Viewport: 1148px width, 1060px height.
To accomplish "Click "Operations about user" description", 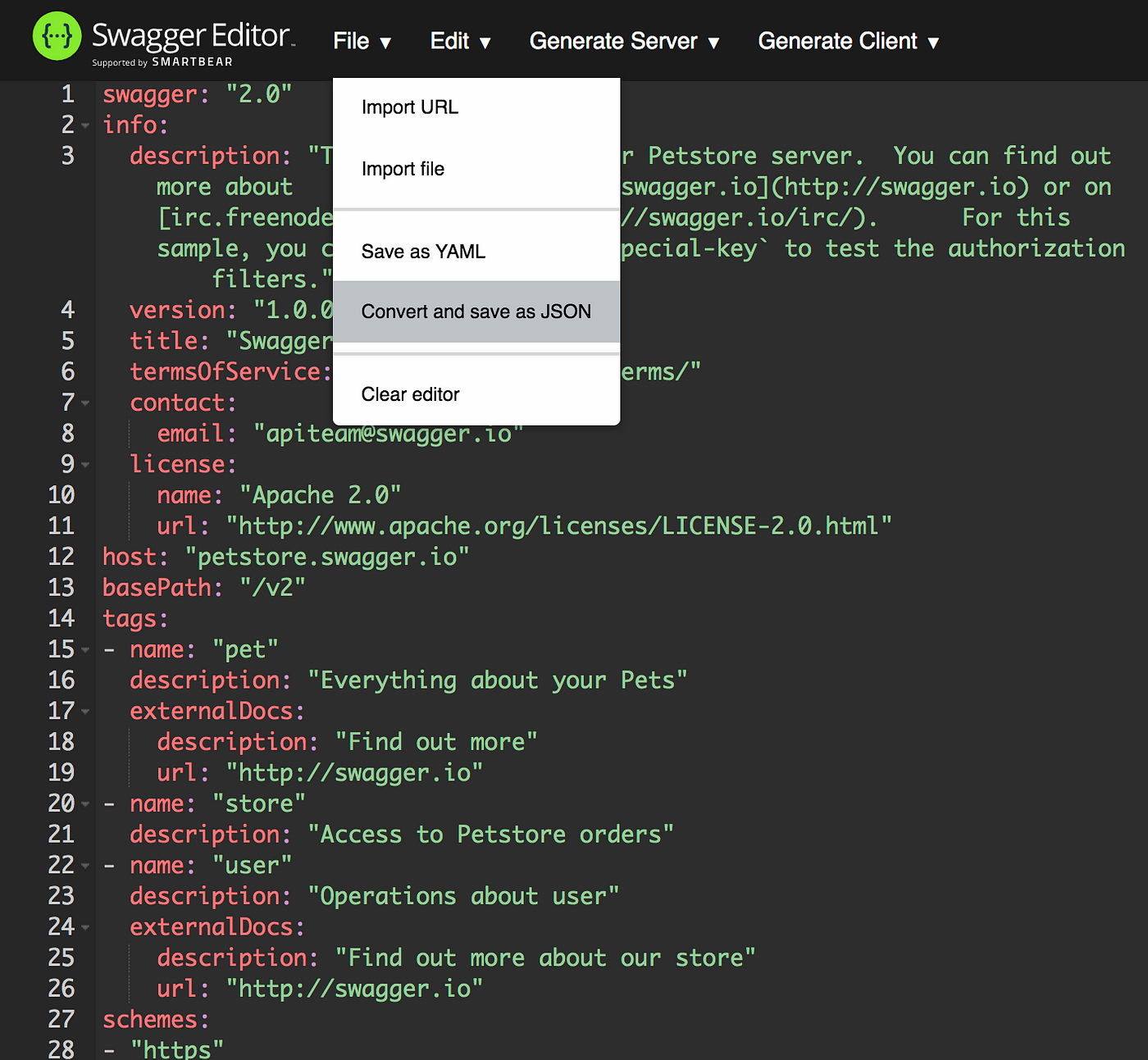I will (463, 896).
